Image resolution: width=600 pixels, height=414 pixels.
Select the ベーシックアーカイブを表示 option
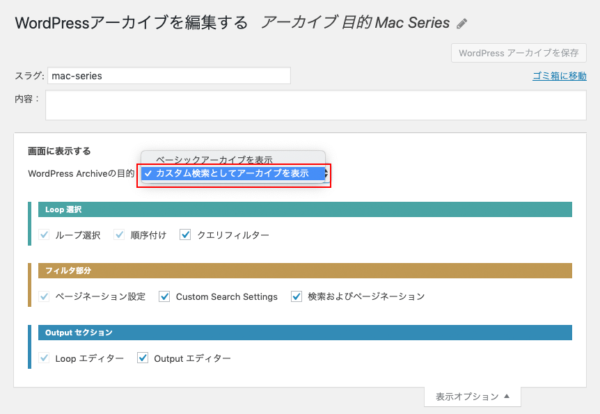(x=214, y=159)
